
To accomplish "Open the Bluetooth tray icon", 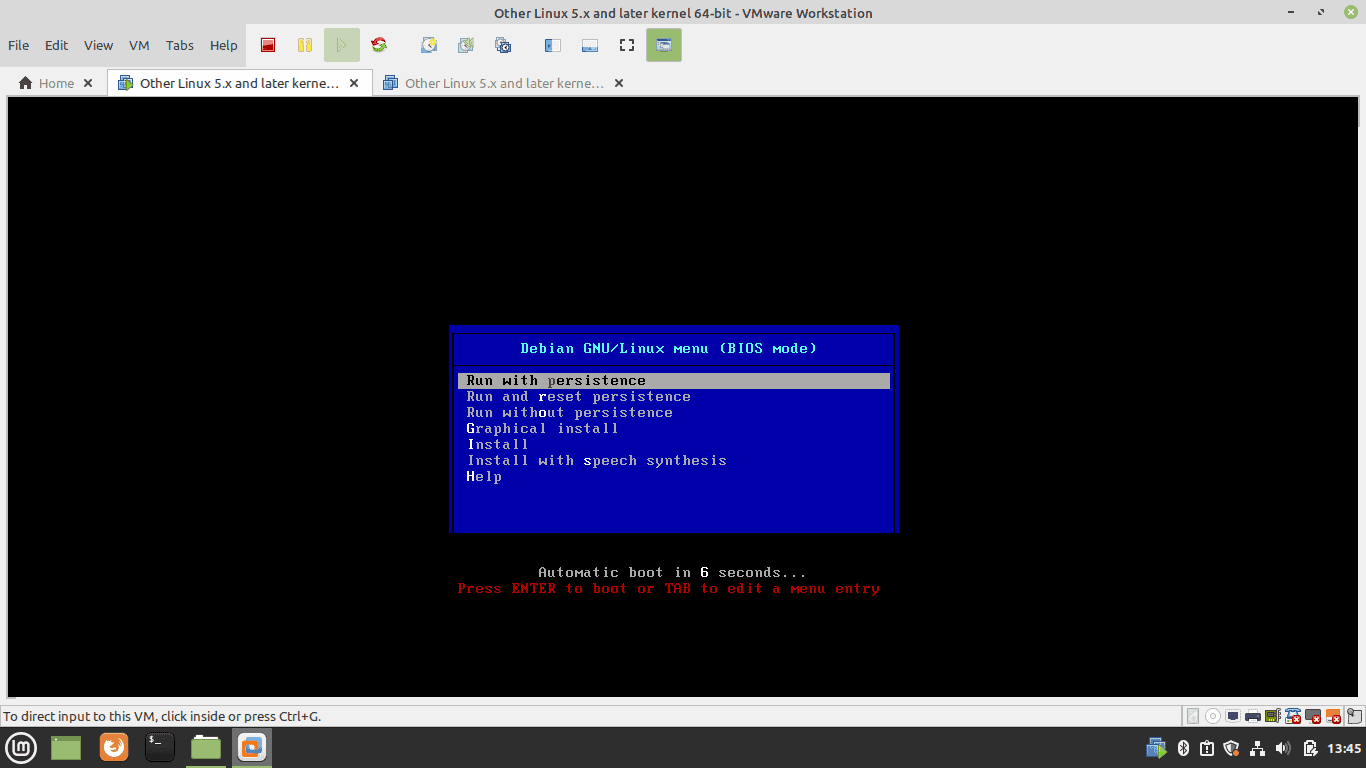I will 1183,748.
